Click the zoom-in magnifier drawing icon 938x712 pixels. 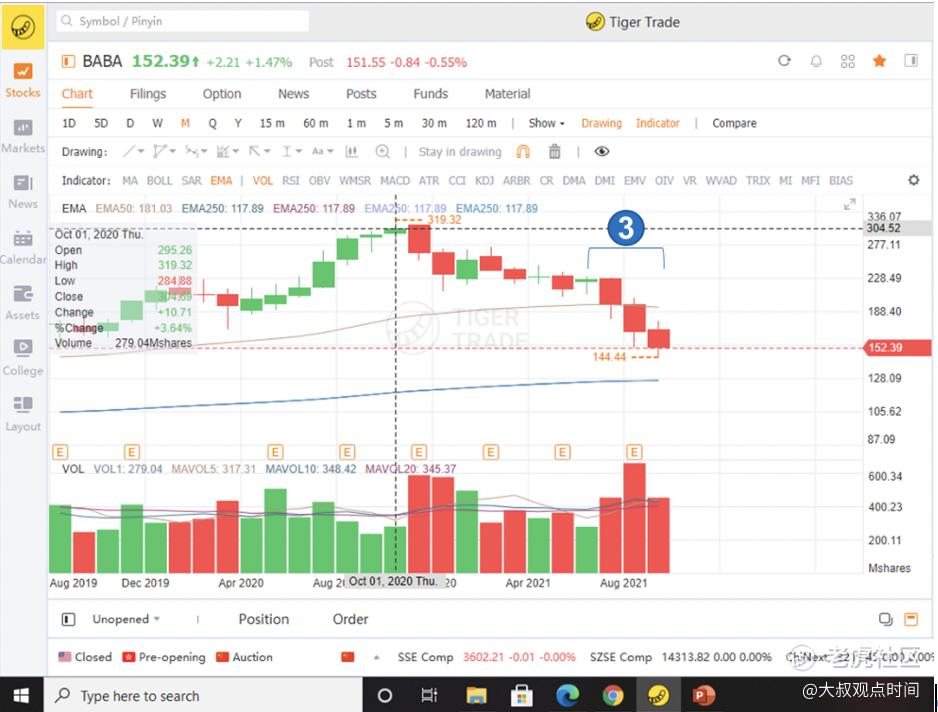point(382,152)
